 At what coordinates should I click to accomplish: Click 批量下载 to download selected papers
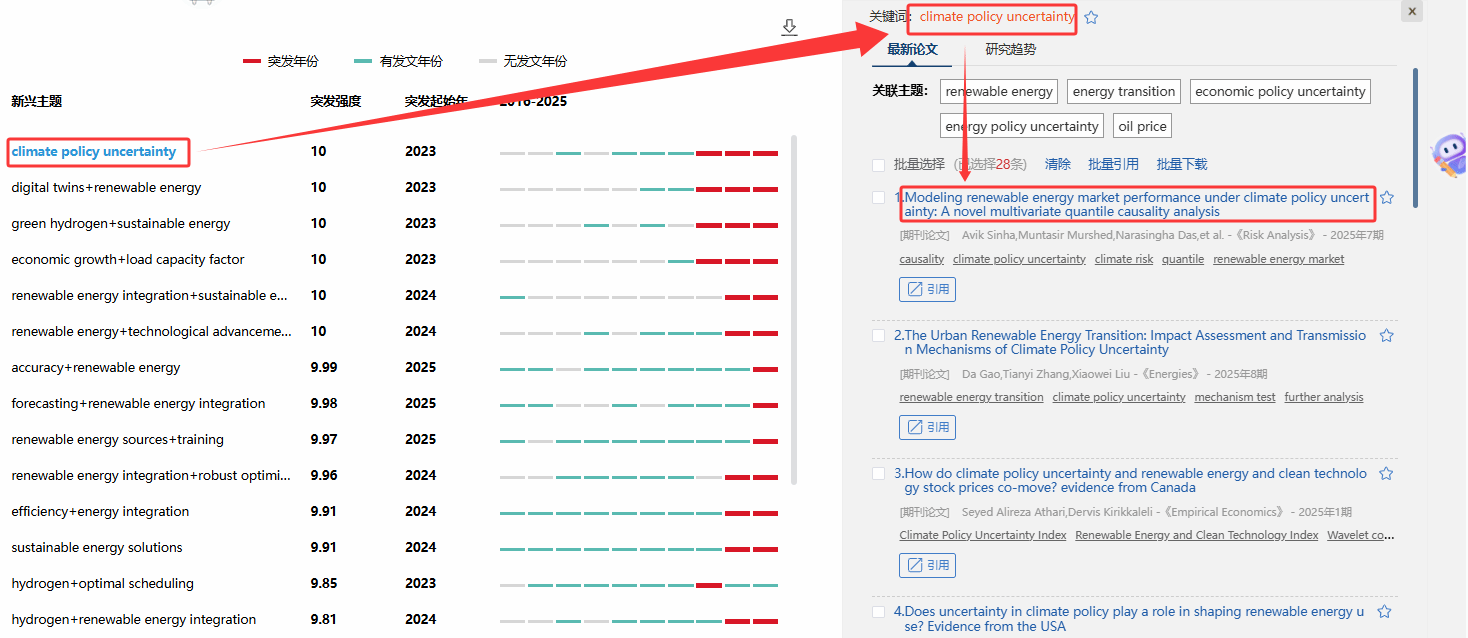click(x=1181, y=164)
